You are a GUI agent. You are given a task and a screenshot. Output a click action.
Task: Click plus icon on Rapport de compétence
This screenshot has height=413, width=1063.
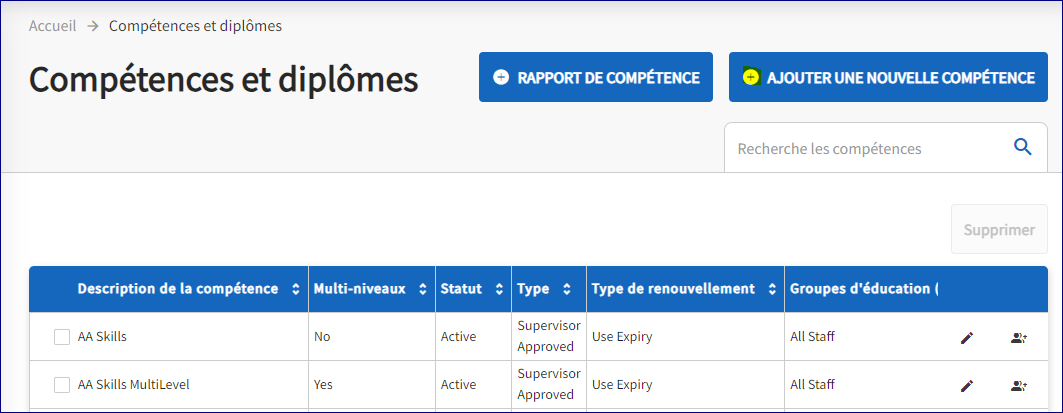[x=501, y=77]
